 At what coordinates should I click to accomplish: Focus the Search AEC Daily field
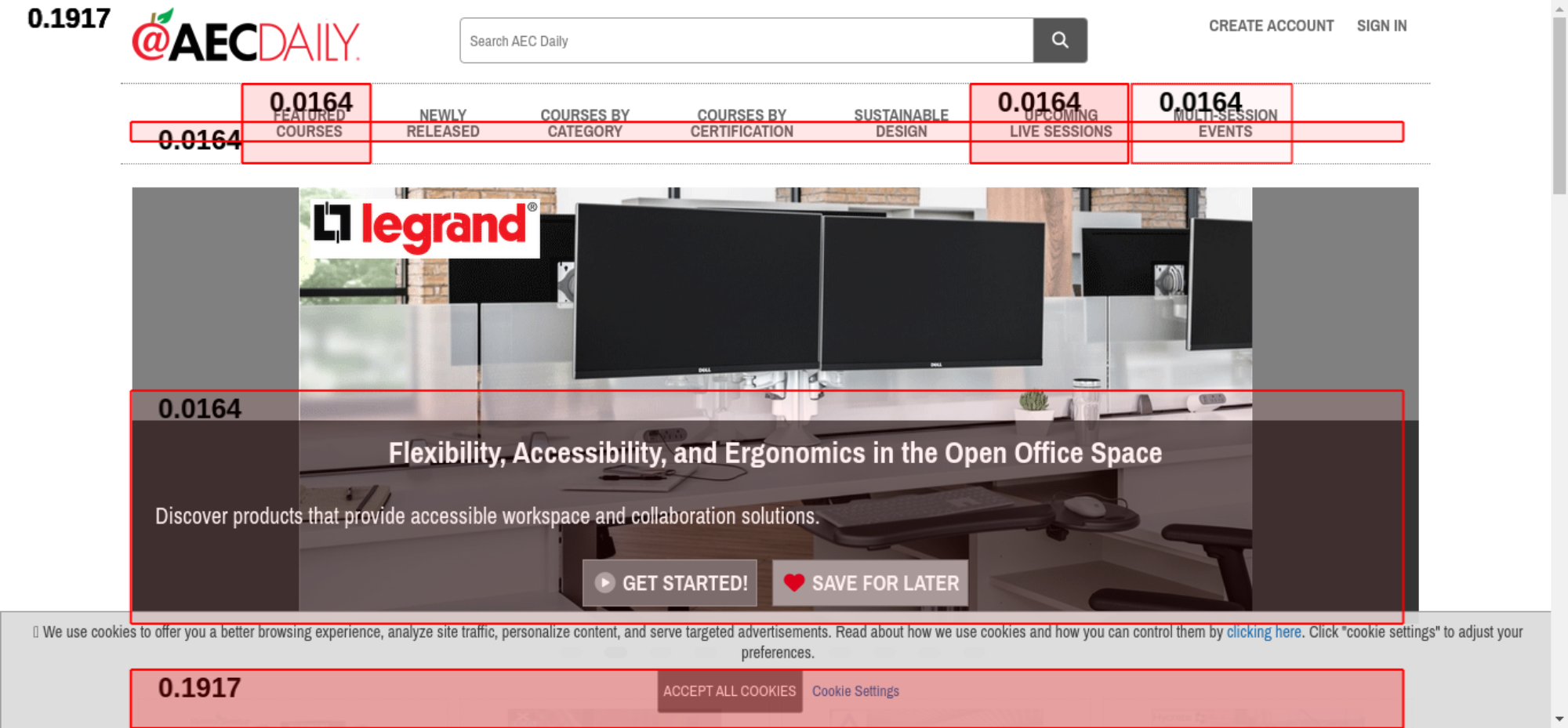(x=746, y=41)
